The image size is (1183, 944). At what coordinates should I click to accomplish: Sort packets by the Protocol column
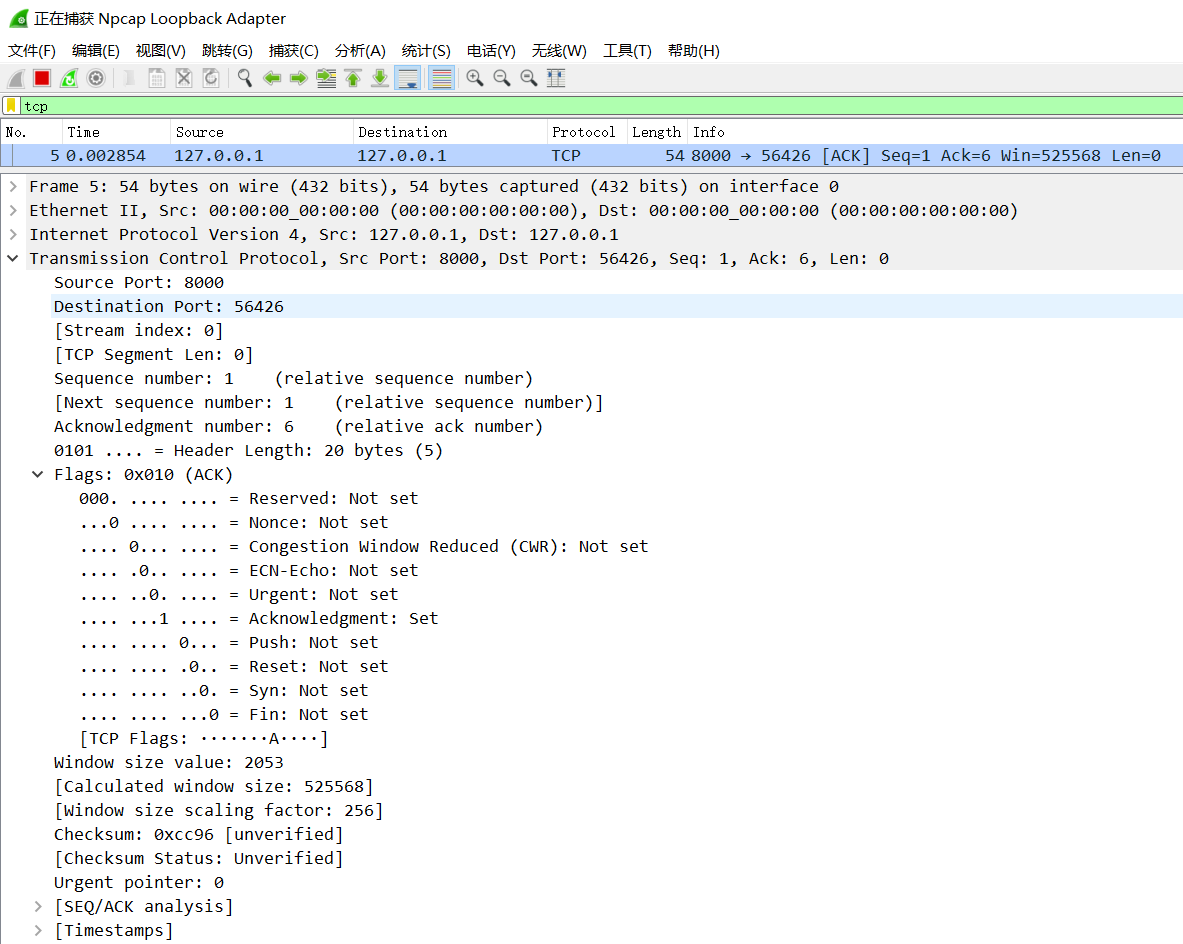coord(583,132)
